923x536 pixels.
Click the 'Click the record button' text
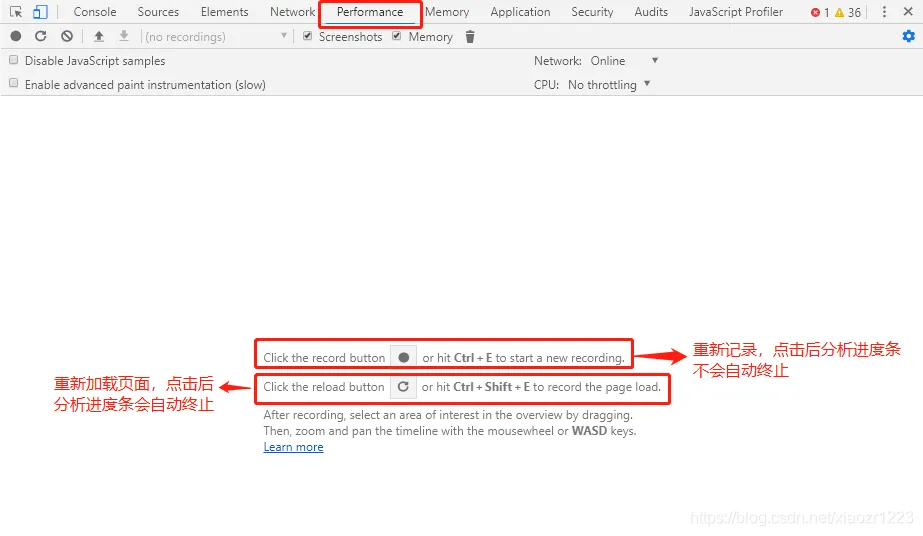point(324,358)
